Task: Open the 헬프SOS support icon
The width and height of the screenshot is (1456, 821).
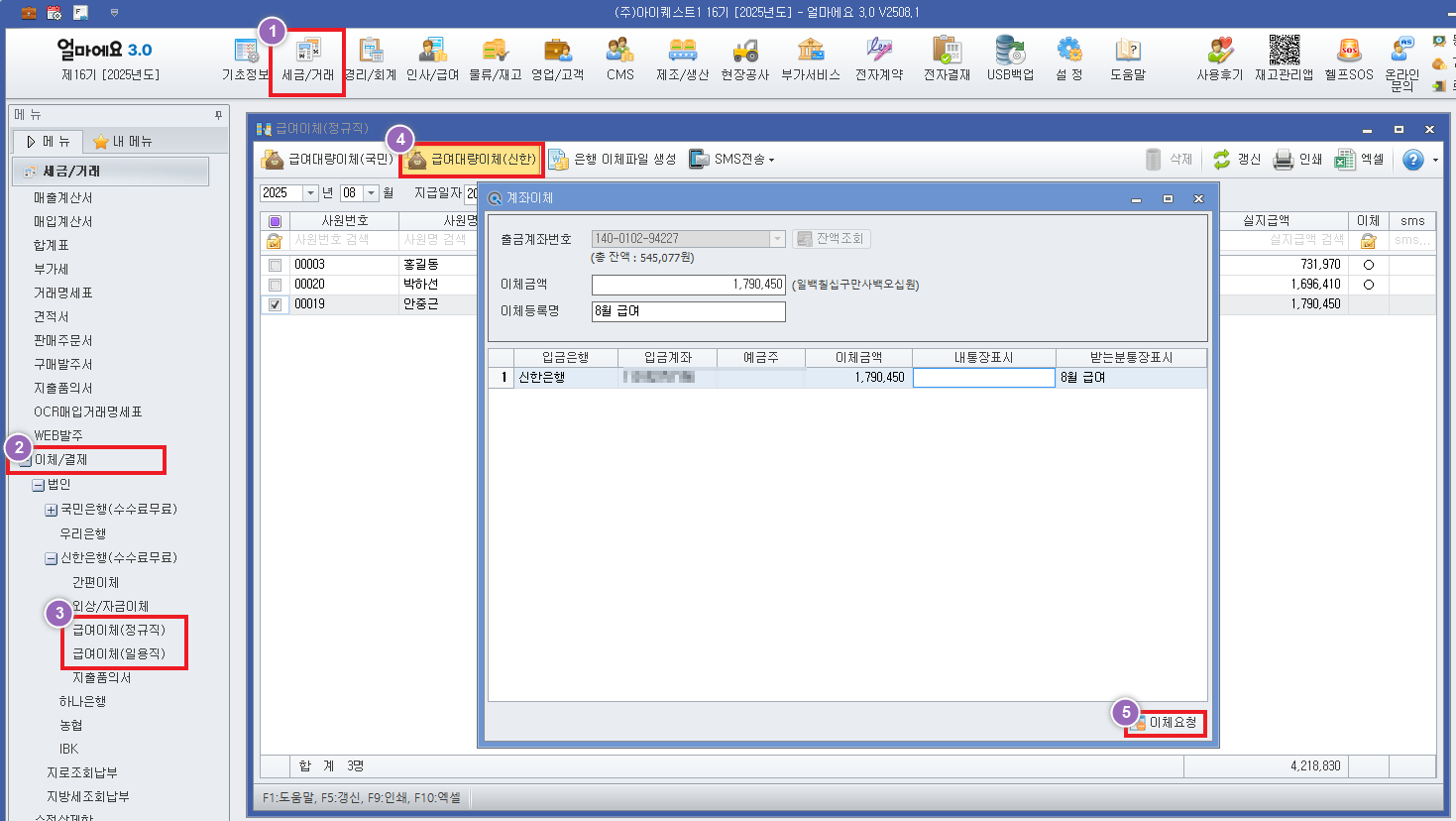Action: tap(1348, 59)
